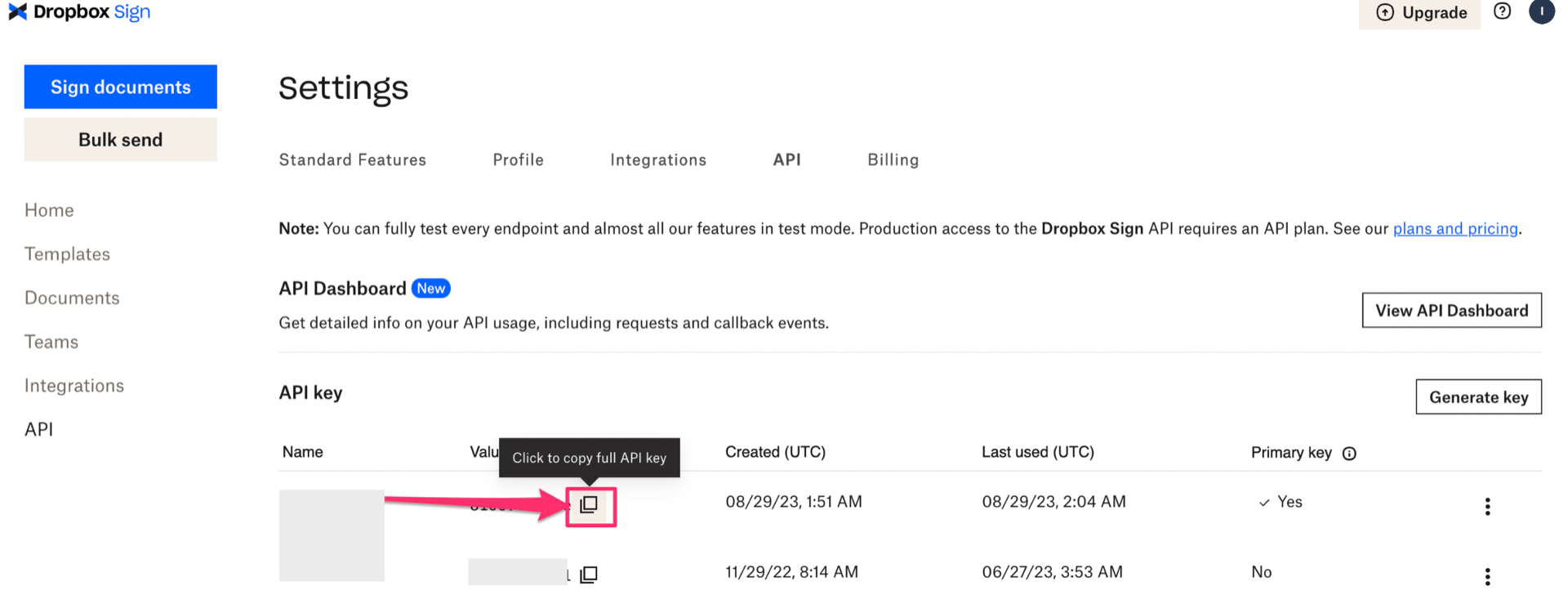This screenshot has height=604, width=1568.
Task: Switch to the Integrations settings tab
Action: click(x=658, y=160)
